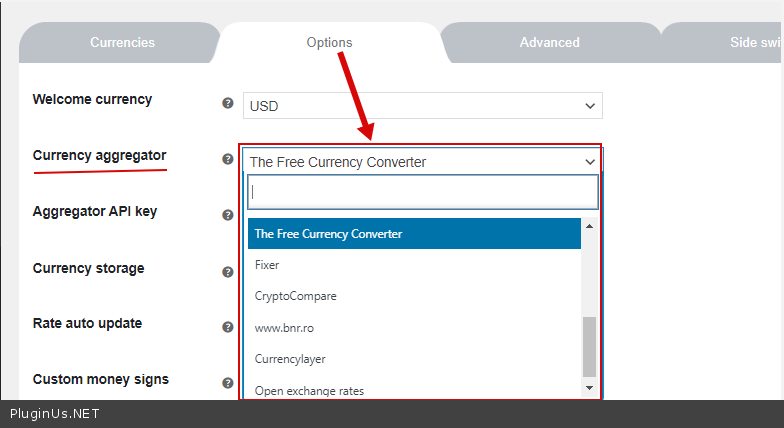Click help icon beside Currency aggregator
The height and width of the screenshot is (428, 784).
(x=228, y=159)
